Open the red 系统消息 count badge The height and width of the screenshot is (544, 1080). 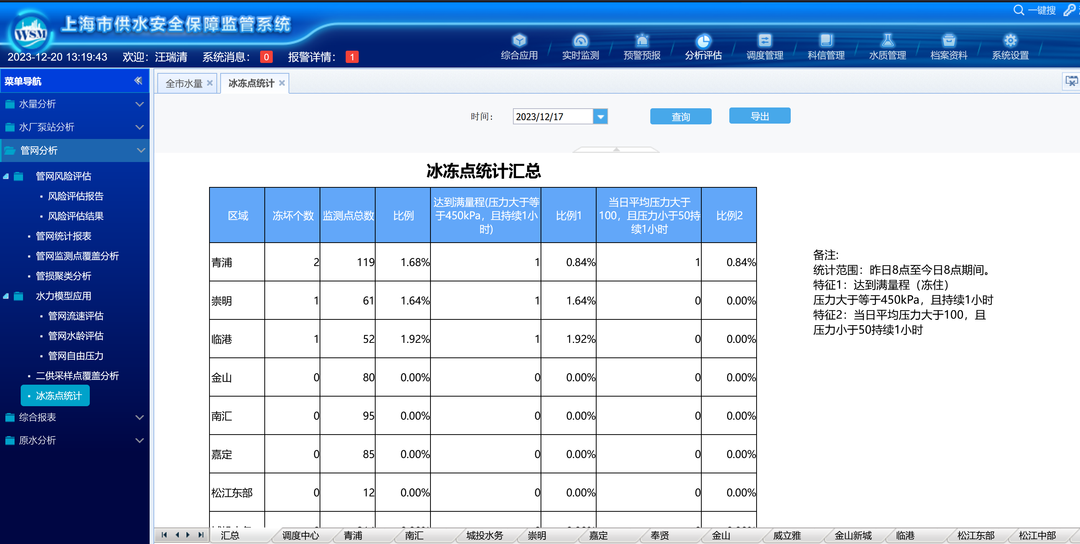click(266, 57)
